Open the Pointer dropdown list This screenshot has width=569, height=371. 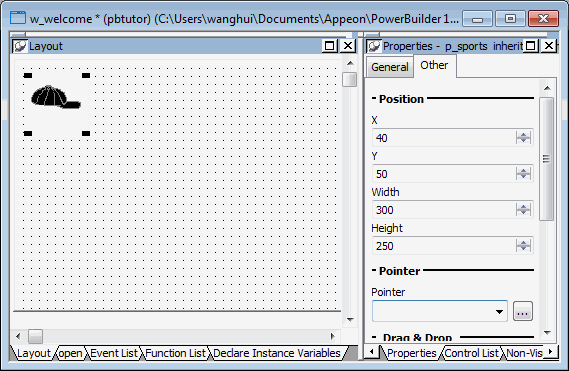tap(500, 311)
